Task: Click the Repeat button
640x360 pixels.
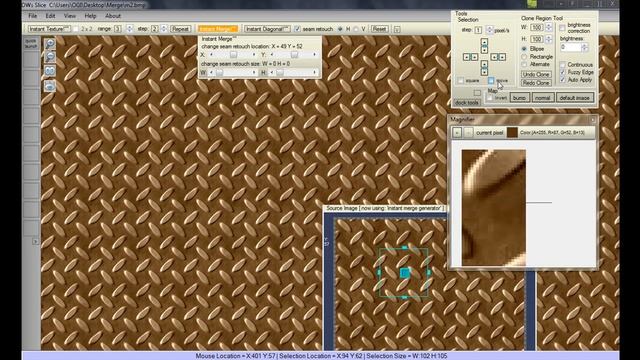Action: pos(180,29)
